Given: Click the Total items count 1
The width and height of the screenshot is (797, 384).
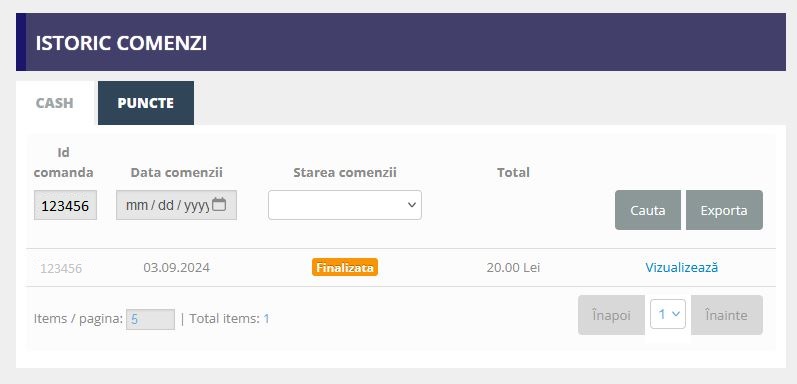Looking at the screenshot, I should [x=266, y=319].
